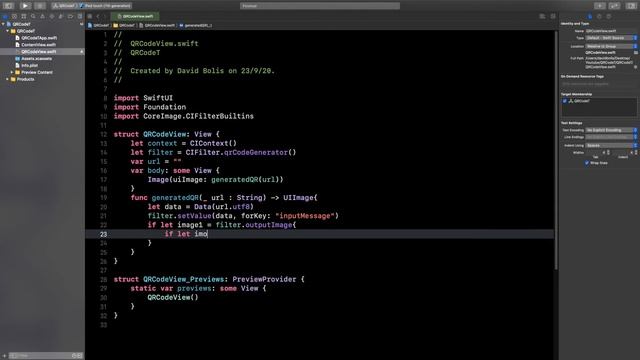Toggle the Wrap lines checkbox
The width and height of the screenshot is (640, 360).
(587, 163)
